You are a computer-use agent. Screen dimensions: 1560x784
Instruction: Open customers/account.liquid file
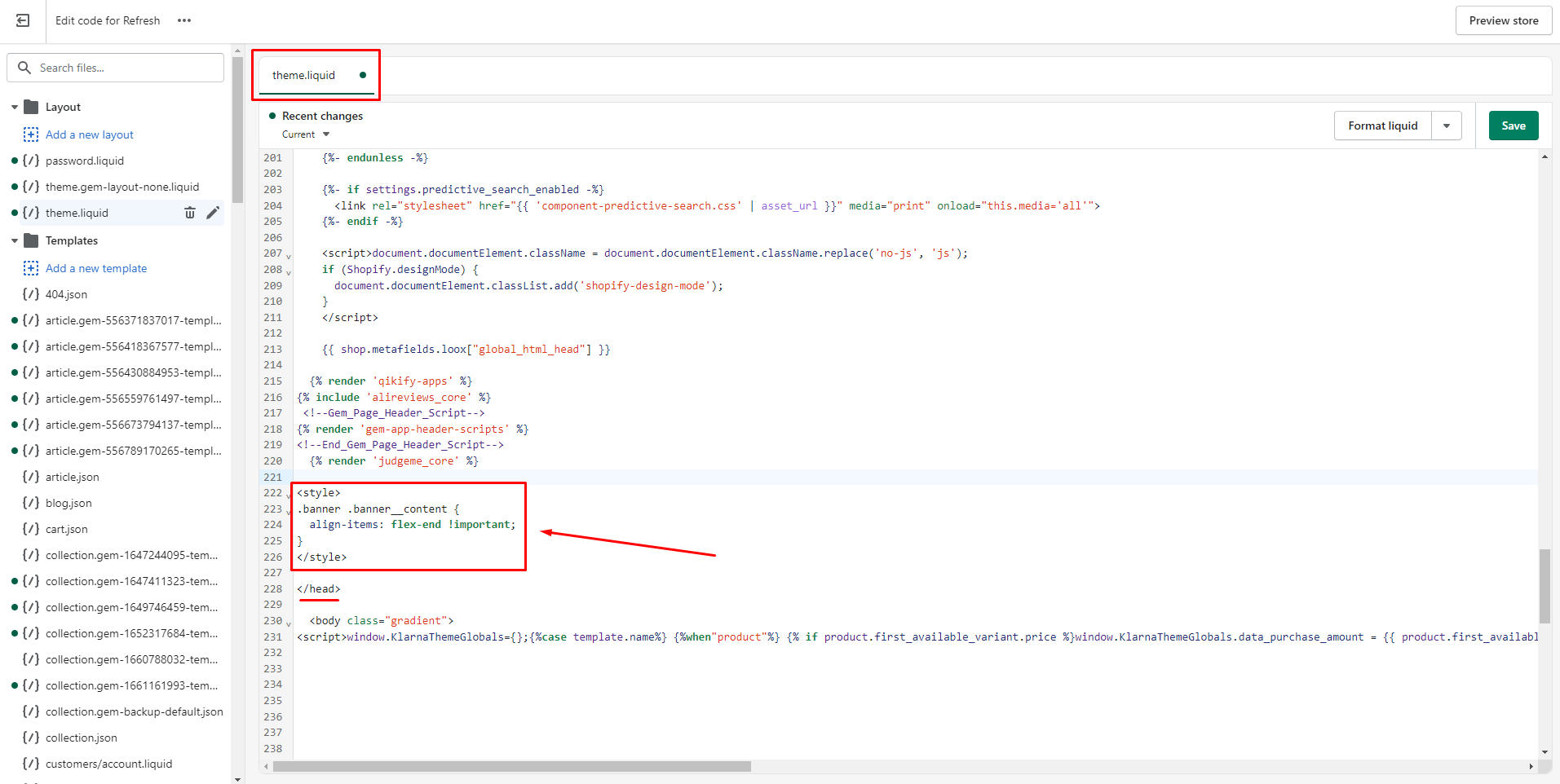click(x=109, y=764)
